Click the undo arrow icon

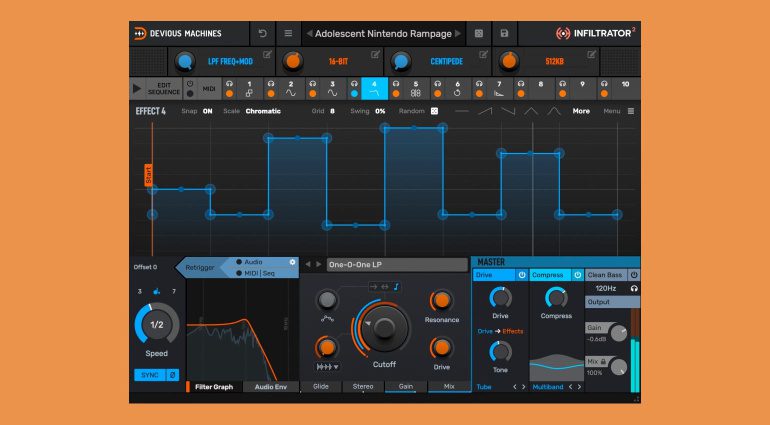click(x=263, y=33)
